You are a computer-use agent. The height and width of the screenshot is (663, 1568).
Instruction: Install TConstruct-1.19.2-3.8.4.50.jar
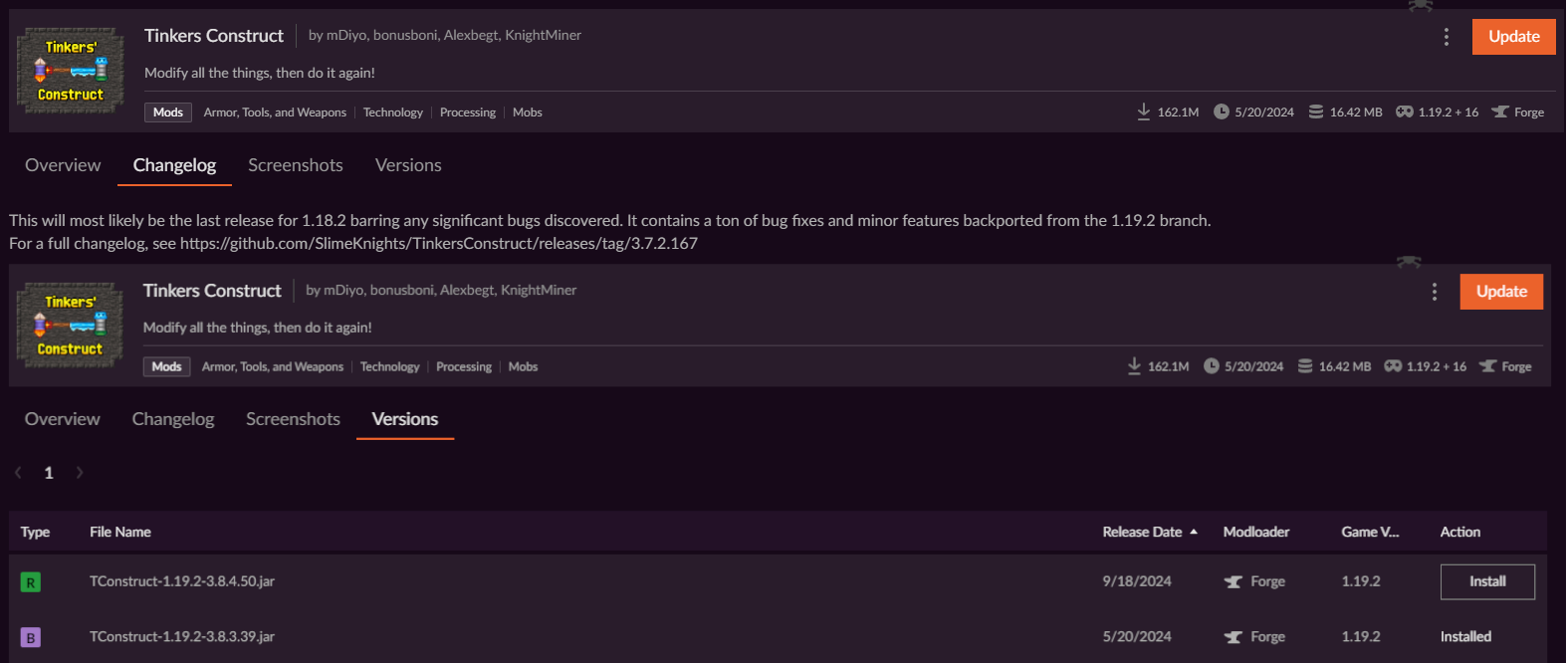(1486, 581)
